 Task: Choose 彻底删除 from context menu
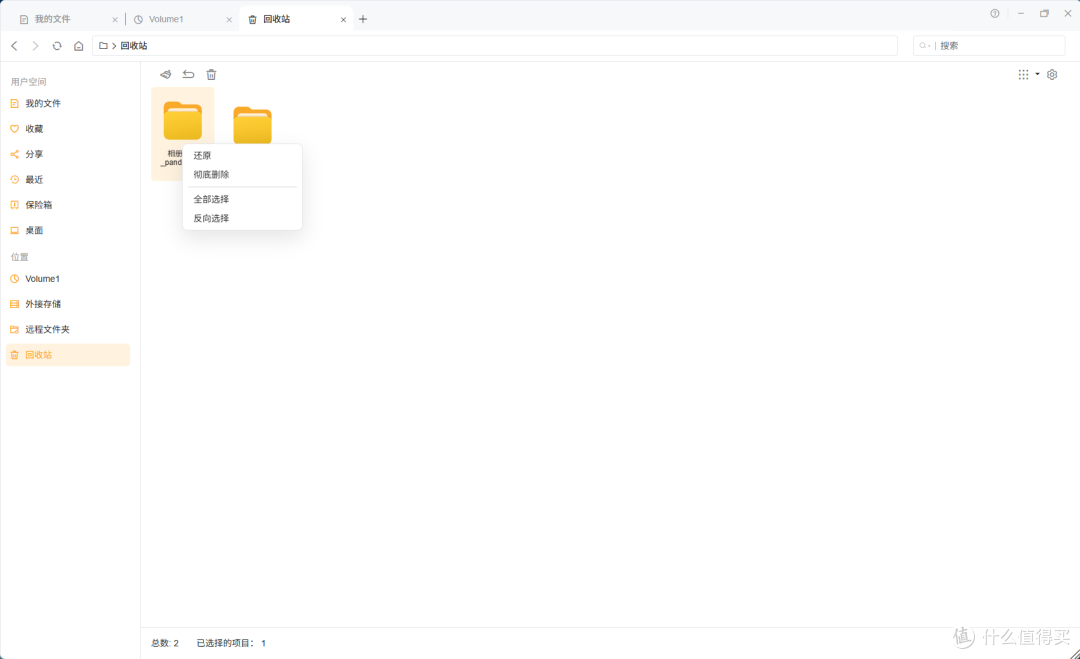coord(242,175)
